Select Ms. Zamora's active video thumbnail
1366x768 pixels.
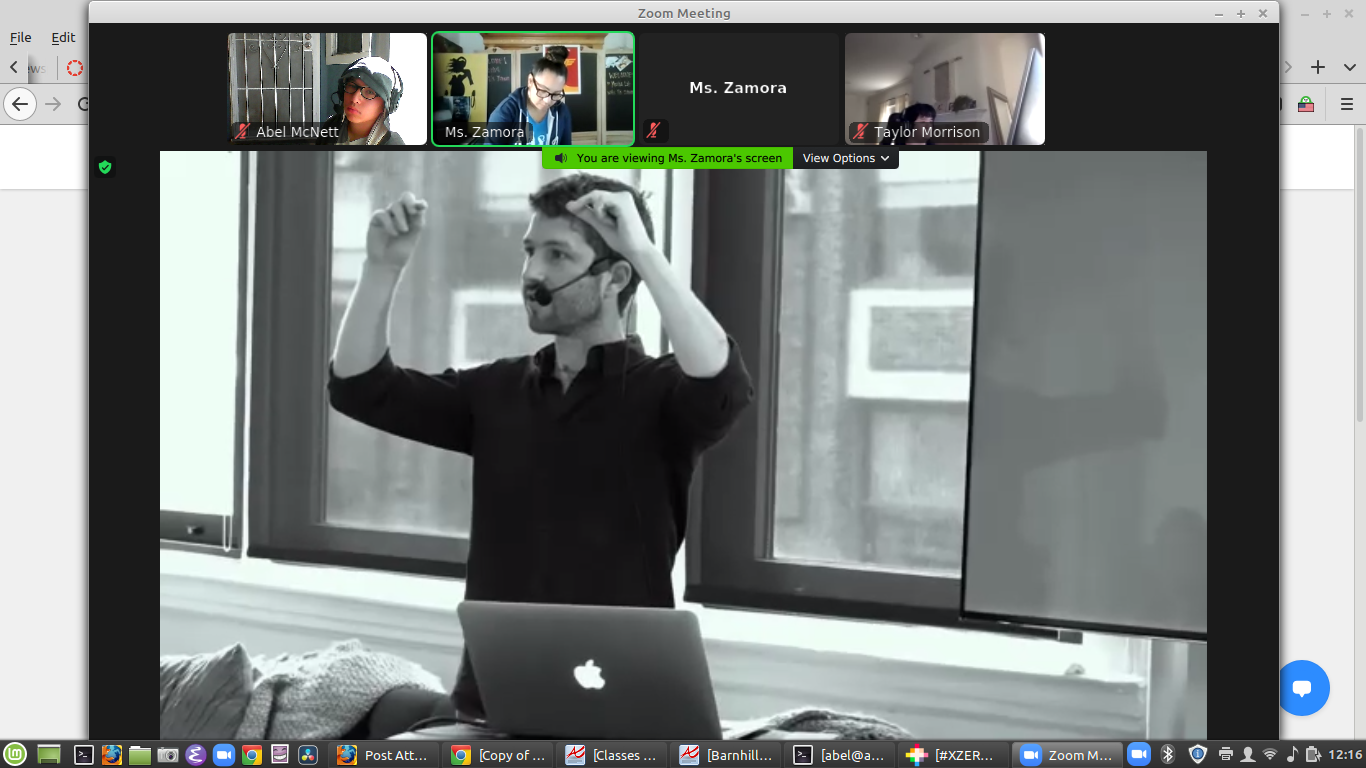pyautogui.click(x=533, y=89)
